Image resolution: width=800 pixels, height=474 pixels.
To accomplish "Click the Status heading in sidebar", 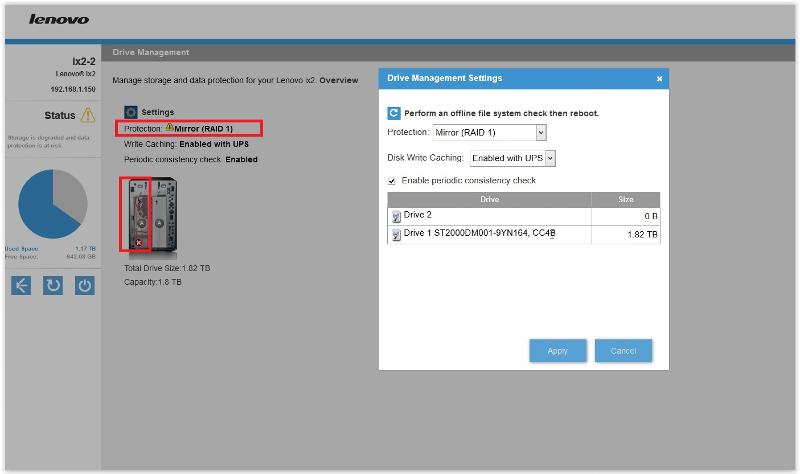I will (x=60, y=115).
